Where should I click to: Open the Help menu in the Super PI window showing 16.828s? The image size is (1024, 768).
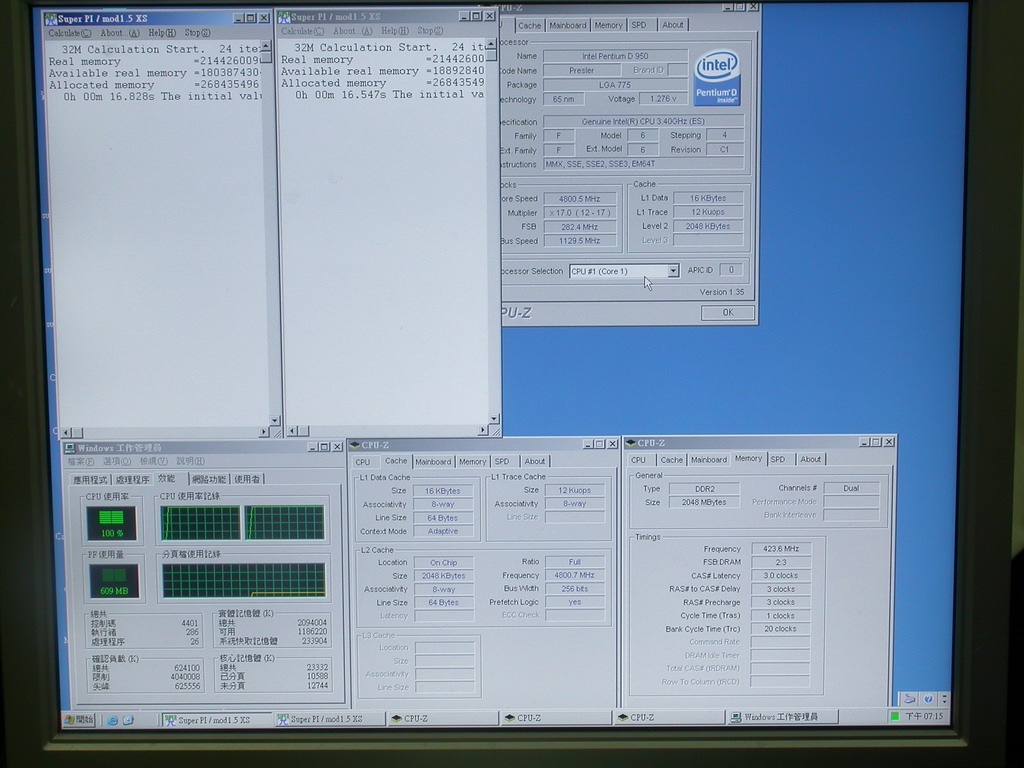click(x=162, y=33)
